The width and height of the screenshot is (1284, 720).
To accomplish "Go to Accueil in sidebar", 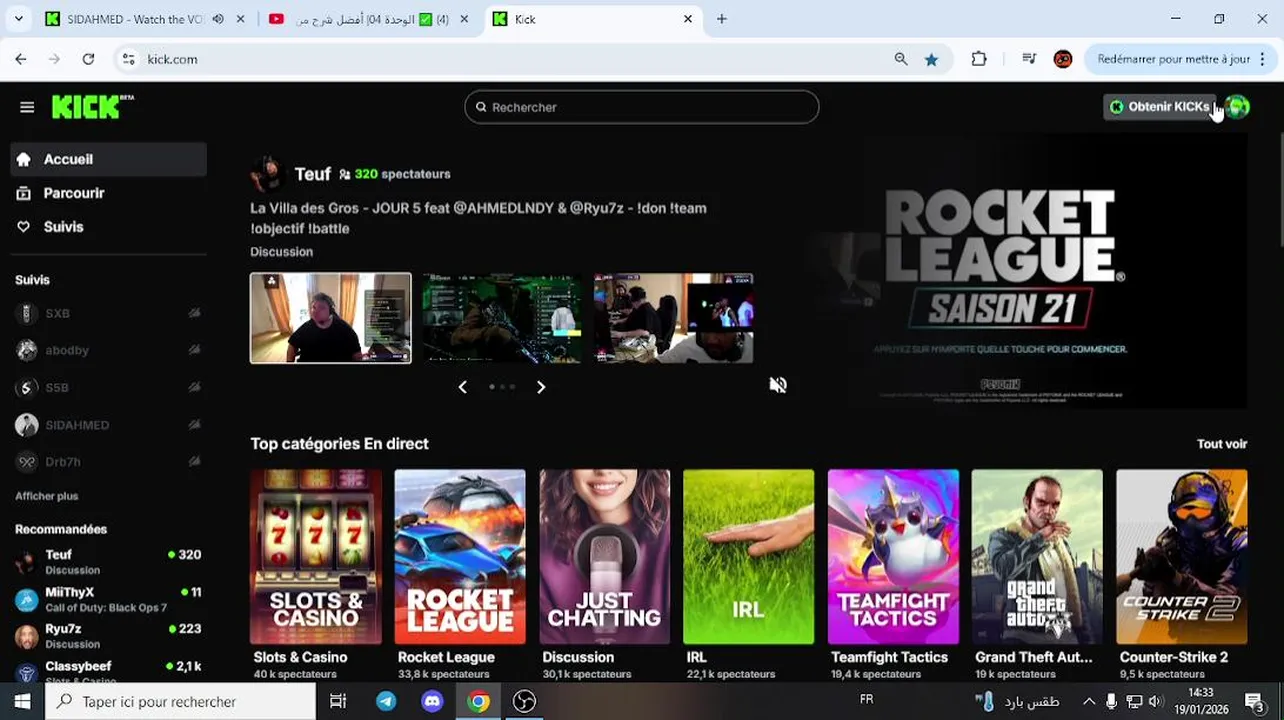I will tap(108, 159).
